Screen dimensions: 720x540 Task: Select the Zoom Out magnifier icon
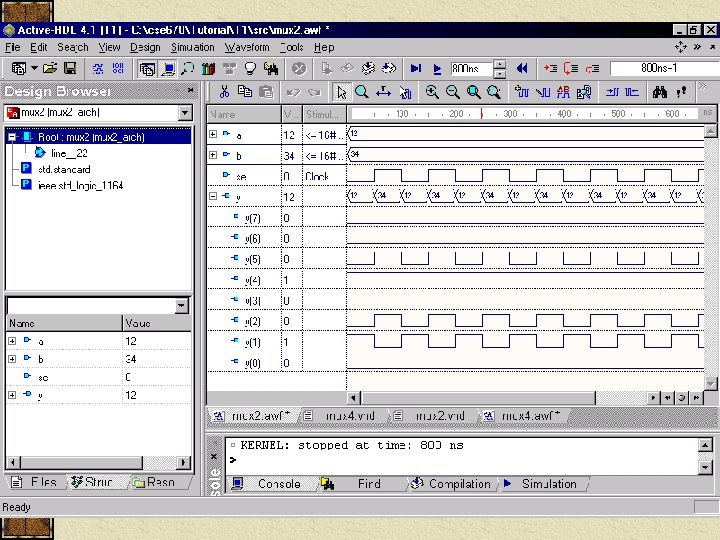click(x=453, y=92)
